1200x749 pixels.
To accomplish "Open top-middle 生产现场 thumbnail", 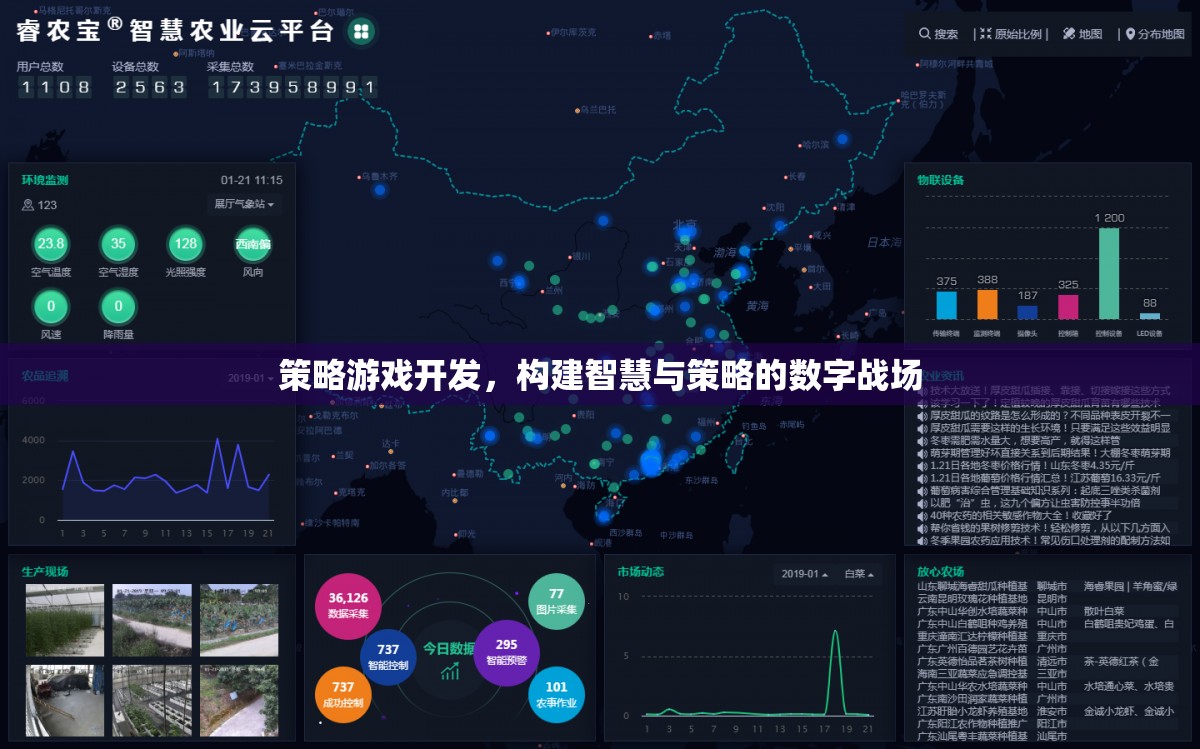I will click(x=152, y=620).
